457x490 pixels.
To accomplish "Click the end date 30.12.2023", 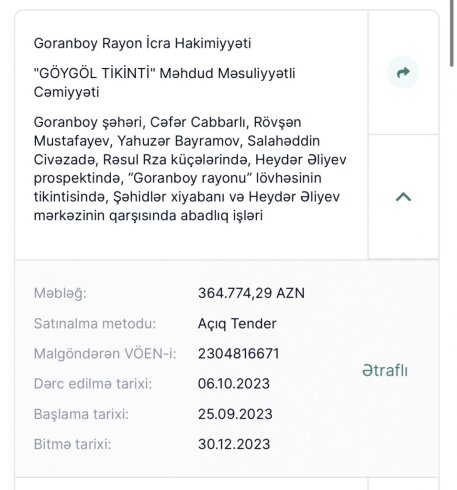I will (234, 444).
